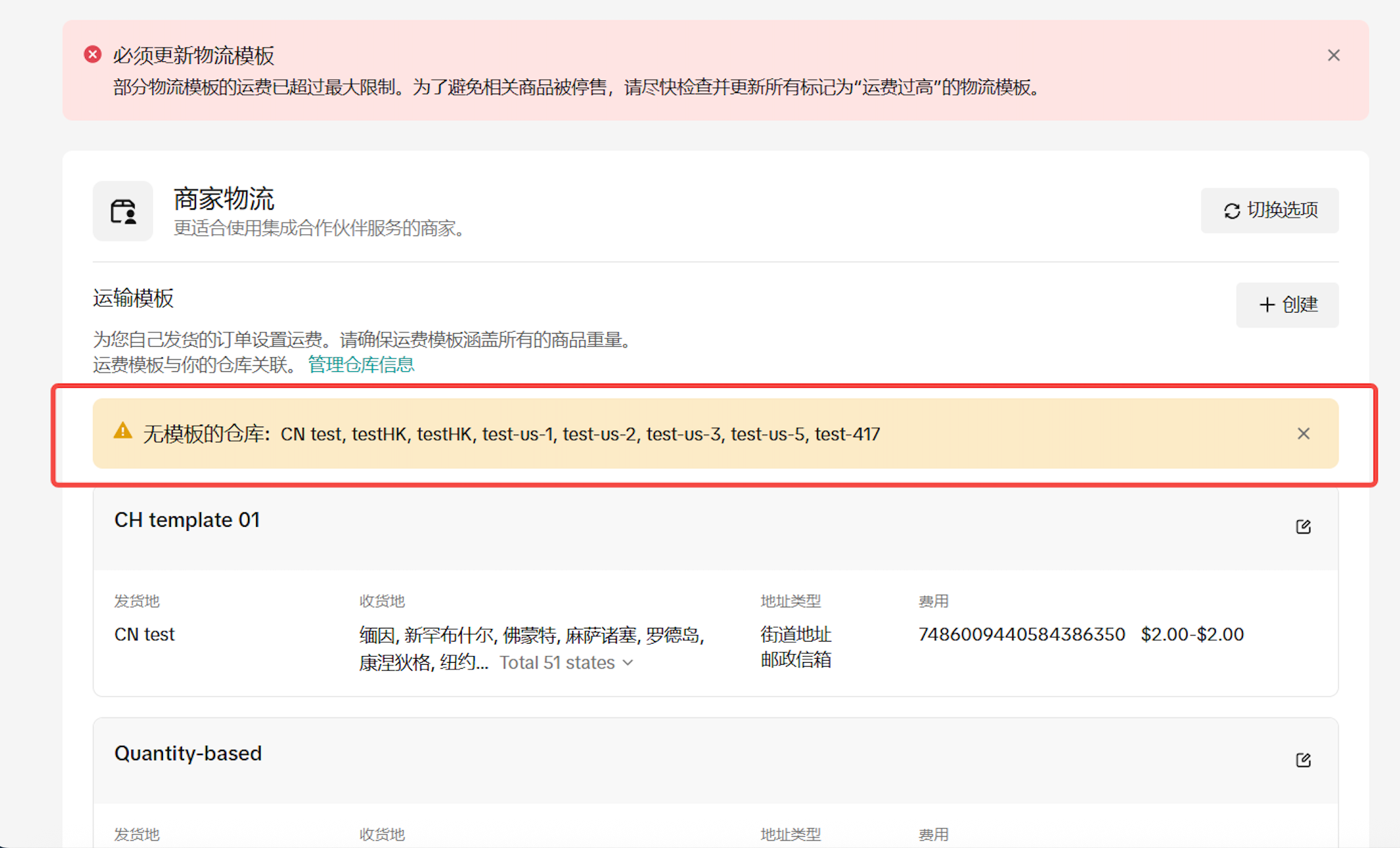Click the refresh arrows icon beside 切换选项
Screen dimensions: 1400x848
click(1231, 211)
